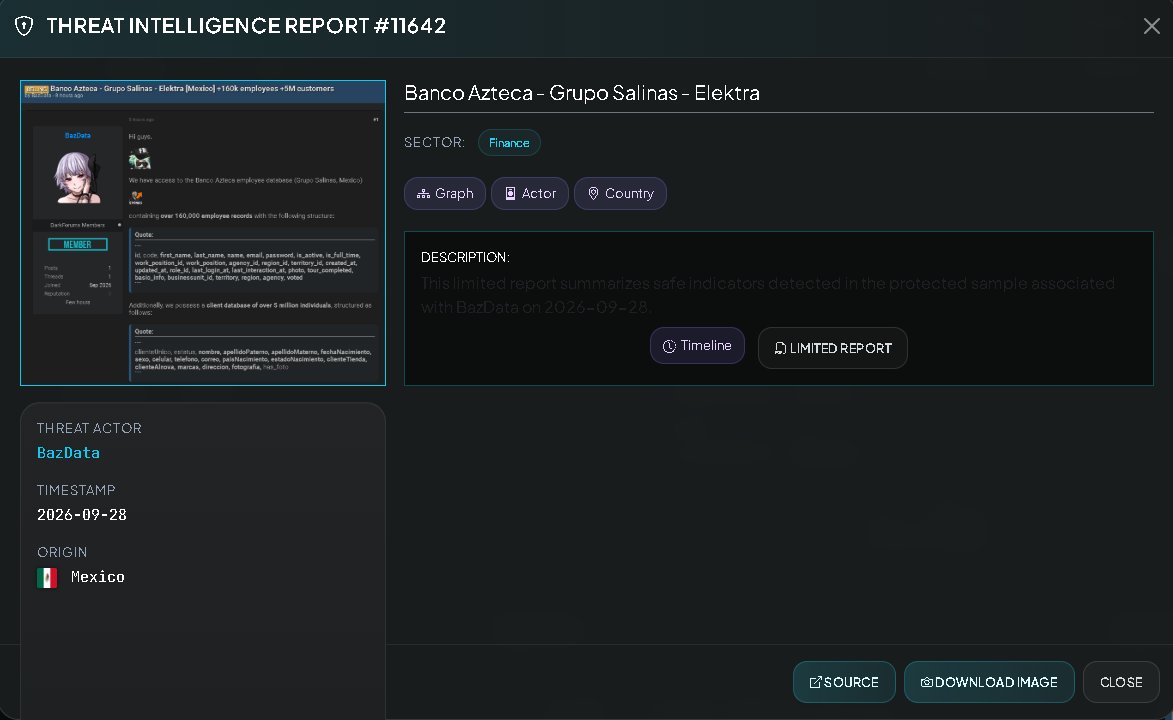Image resolution: width=1173 pixels, height=720 pixels.
Task: Open the Country button
Action: pyautogui.click(x=620, y=193)
